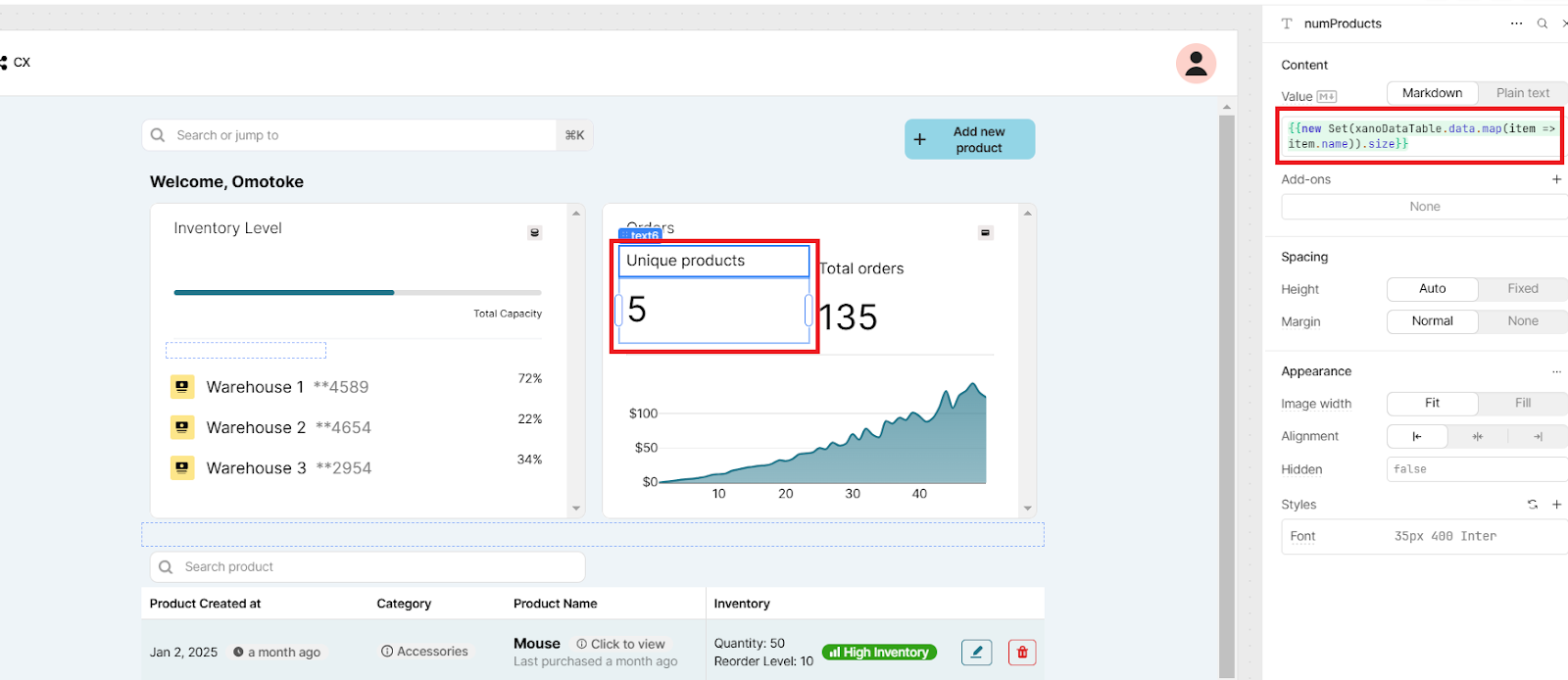Set Margin to None
This screenshot has width=1568, height=680.
click(1523, 321)
